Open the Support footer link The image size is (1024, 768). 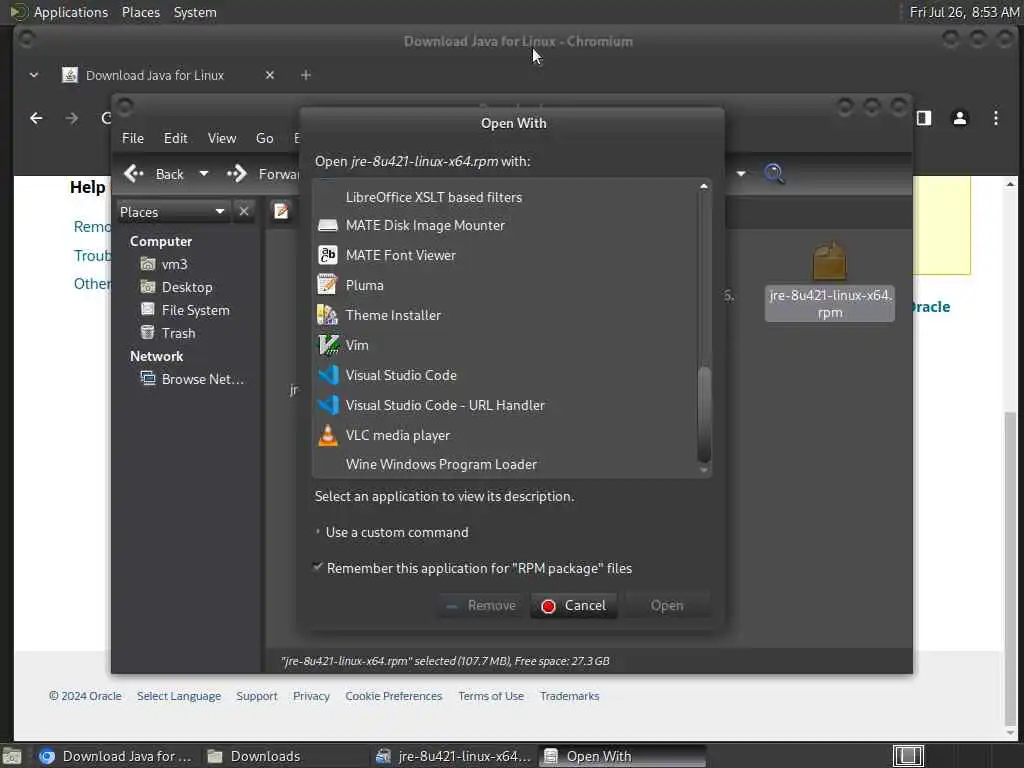(257, 696)
